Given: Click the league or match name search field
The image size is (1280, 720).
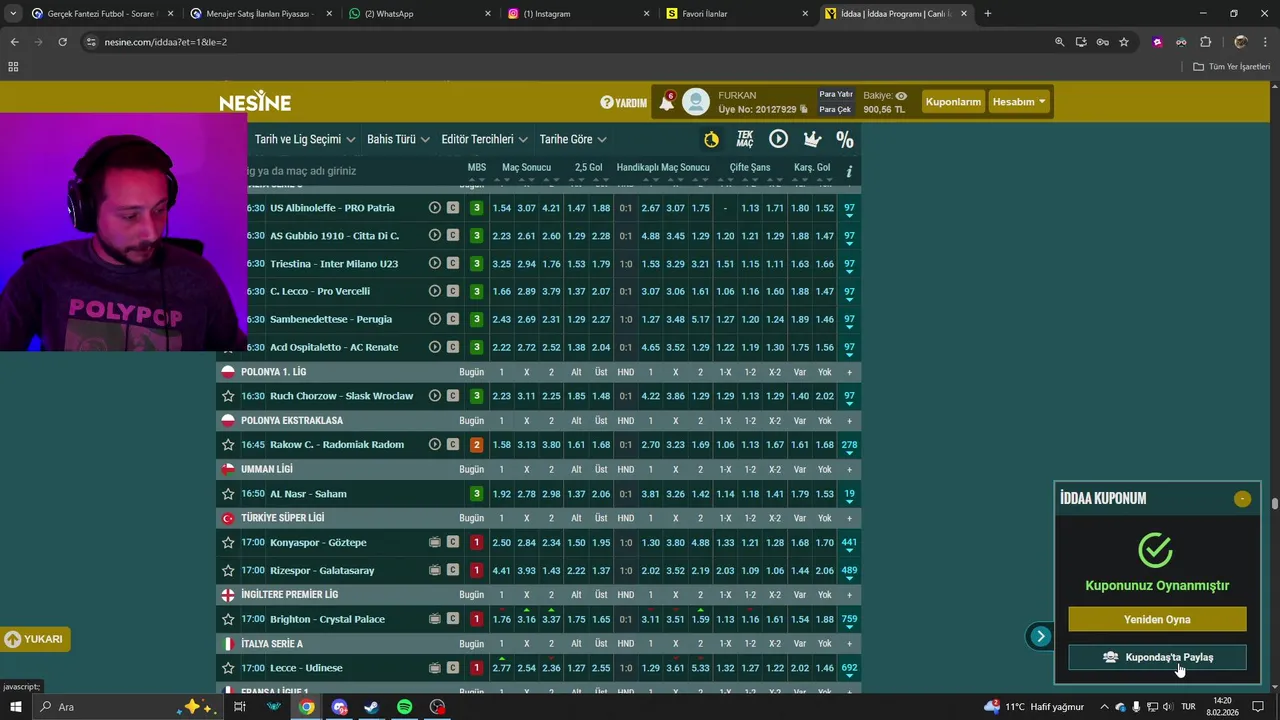Looking at the screenshot, I should pos(340,171).
